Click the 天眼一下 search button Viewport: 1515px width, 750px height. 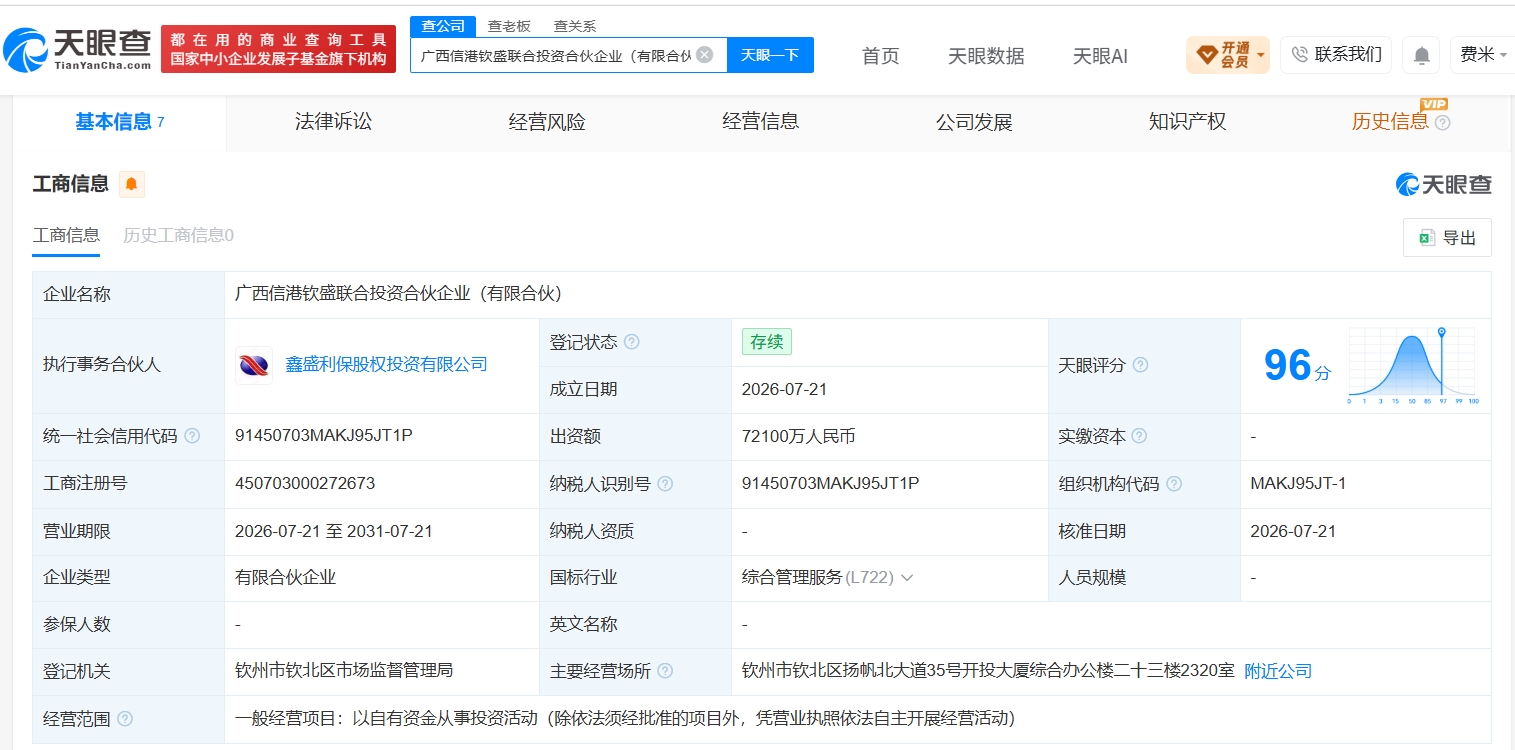tap(770, 55)
